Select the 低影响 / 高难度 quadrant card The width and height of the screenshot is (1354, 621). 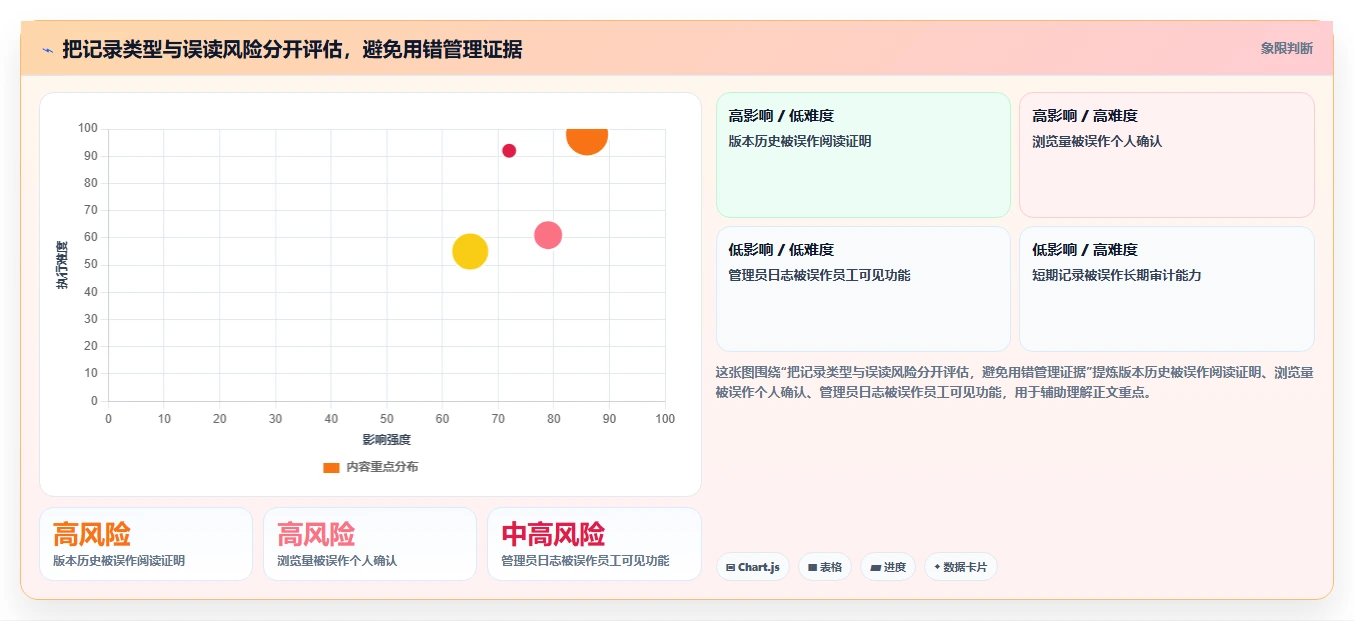click(x=1166, y=289)
